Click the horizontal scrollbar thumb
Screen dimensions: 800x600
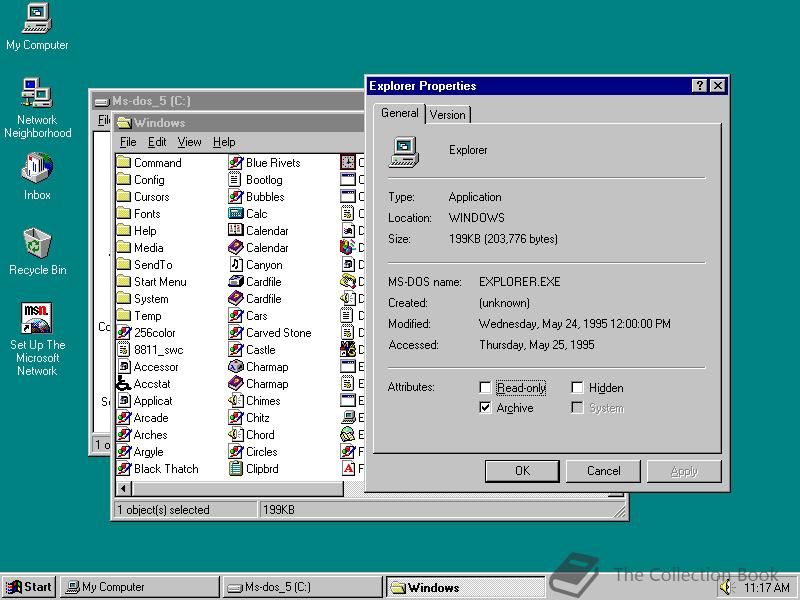click(238, 489)
